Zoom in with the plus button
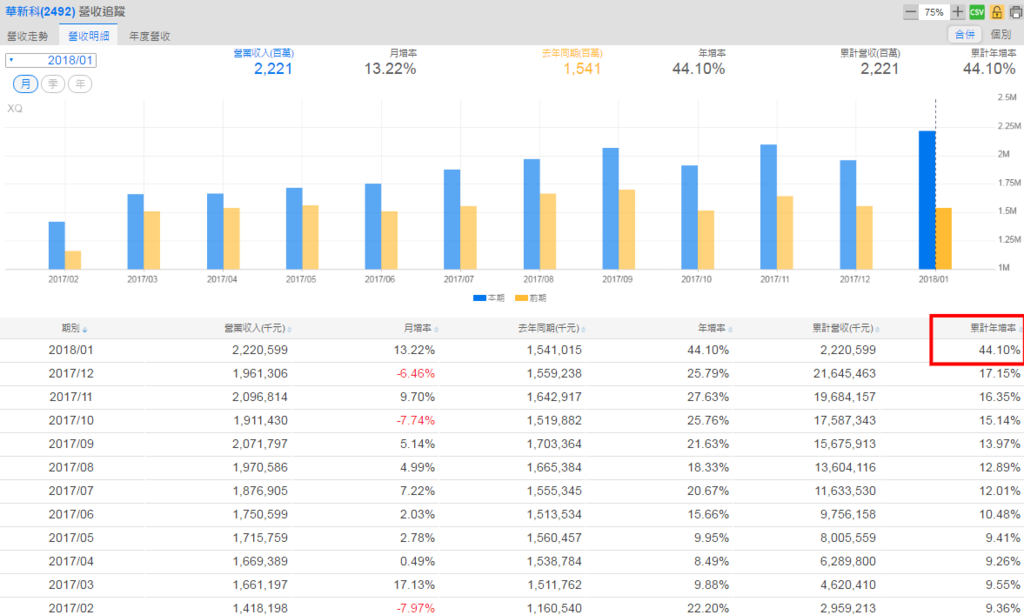Viewport: 1024px width, 615px height. tap(957, 12)
